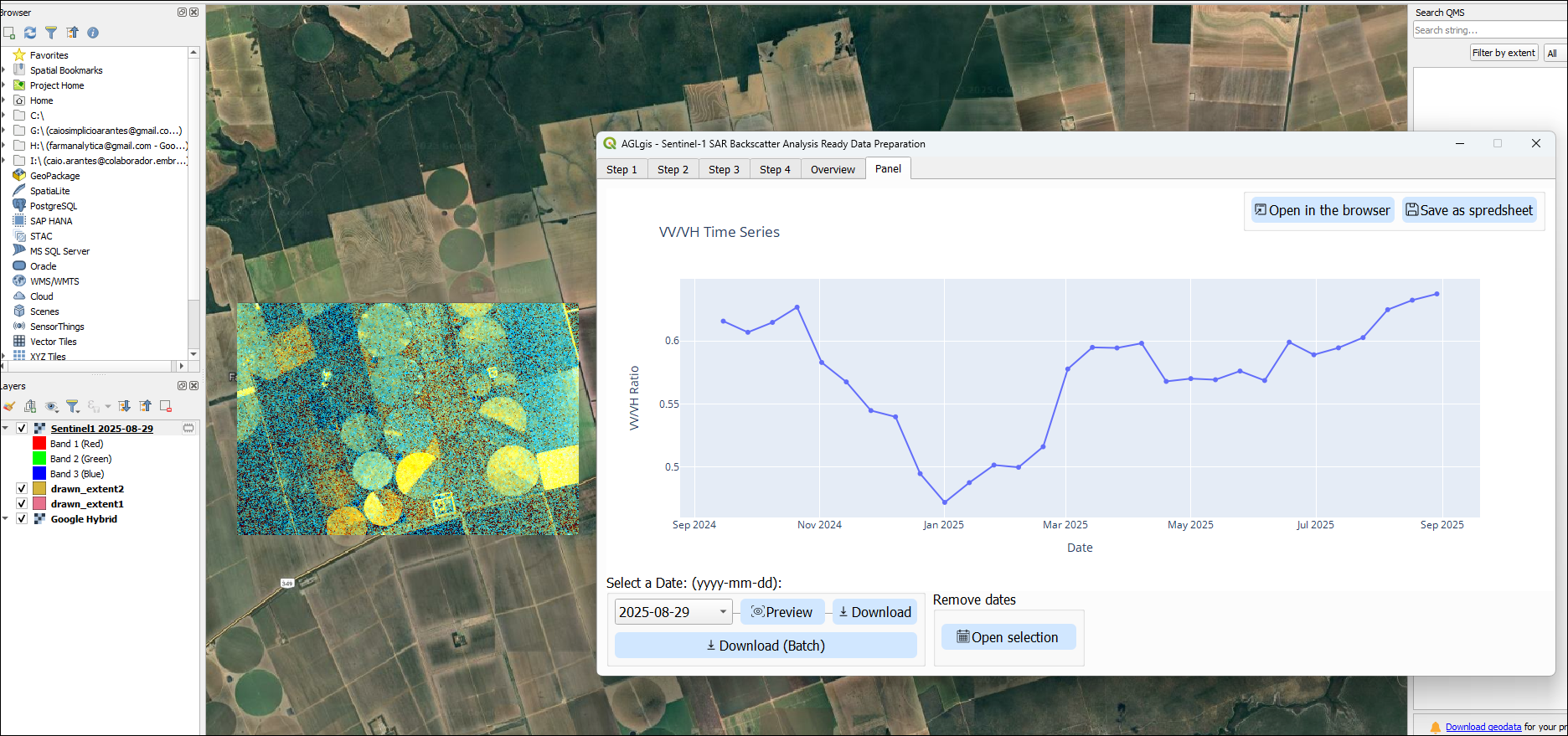The height and width of the screenshot is (736, 1568).
Task: Open Favorites in the Browser panel
Action: click(x=49, y=55)
